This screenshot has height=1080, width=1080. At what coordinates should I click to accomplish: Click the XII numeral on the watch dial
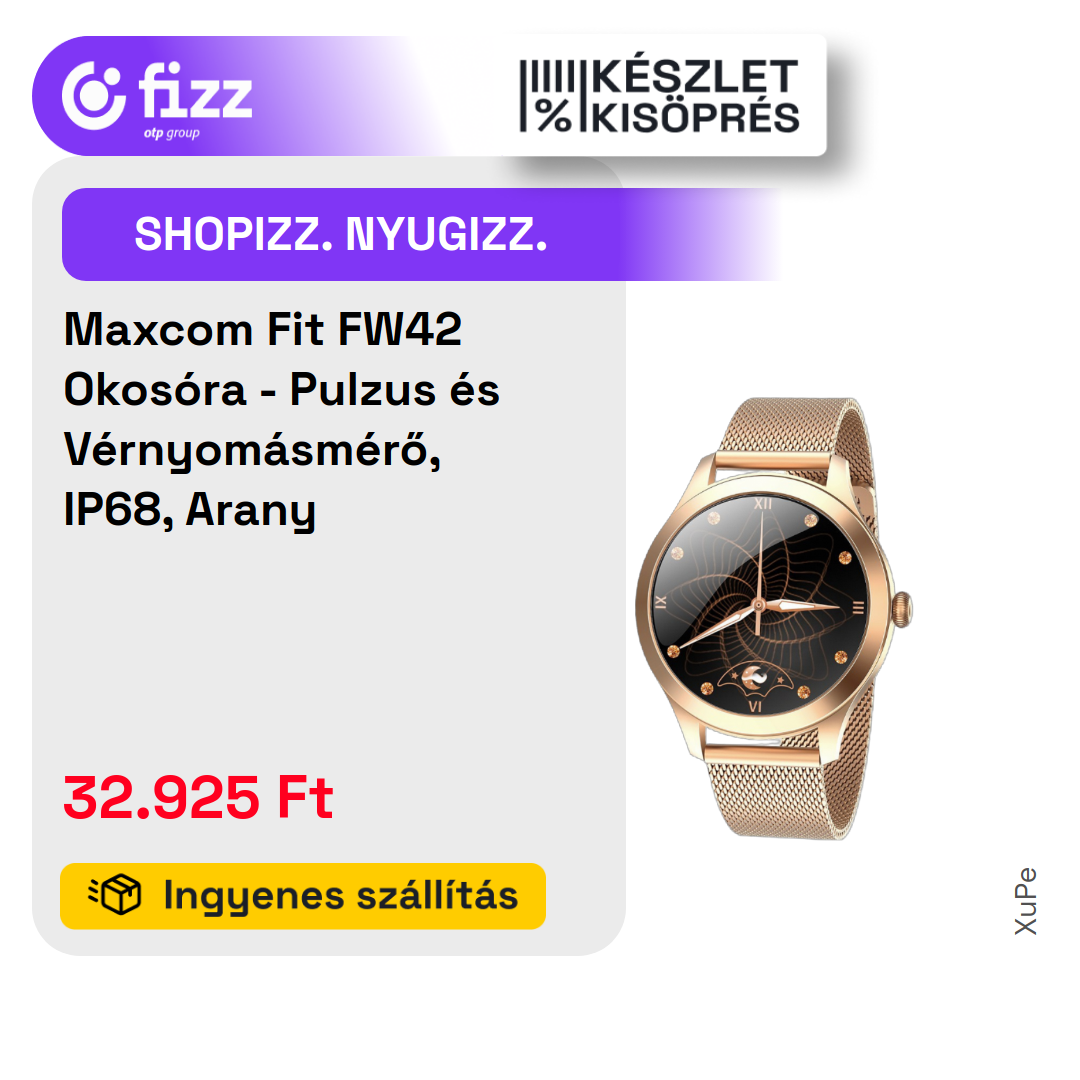click(x=763, y=503)
